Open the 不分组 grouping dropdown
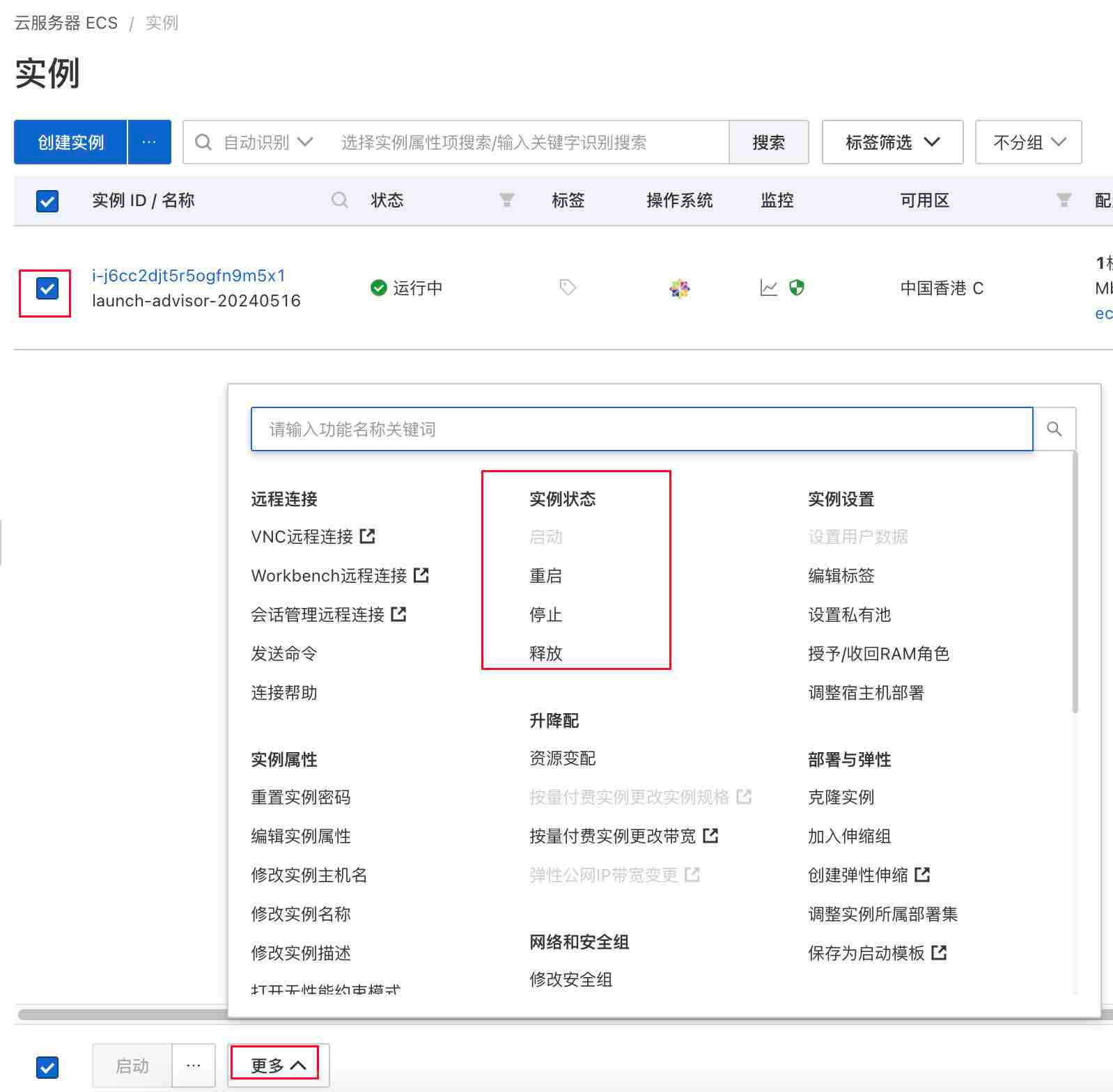The width and height of the screenshot is (1113, 1092). pyautogui.click(x=1028, y=143)
